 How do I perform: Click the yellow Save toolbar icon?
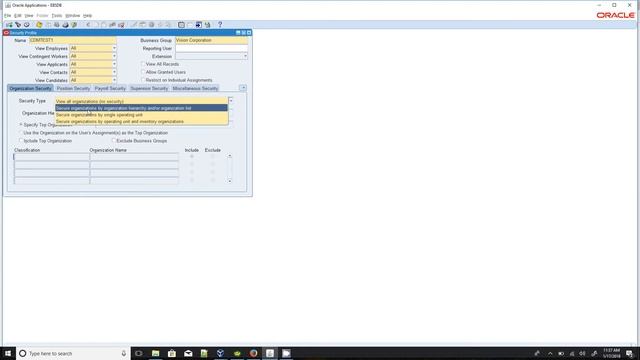pyautogui.click(x=39, y=25)
